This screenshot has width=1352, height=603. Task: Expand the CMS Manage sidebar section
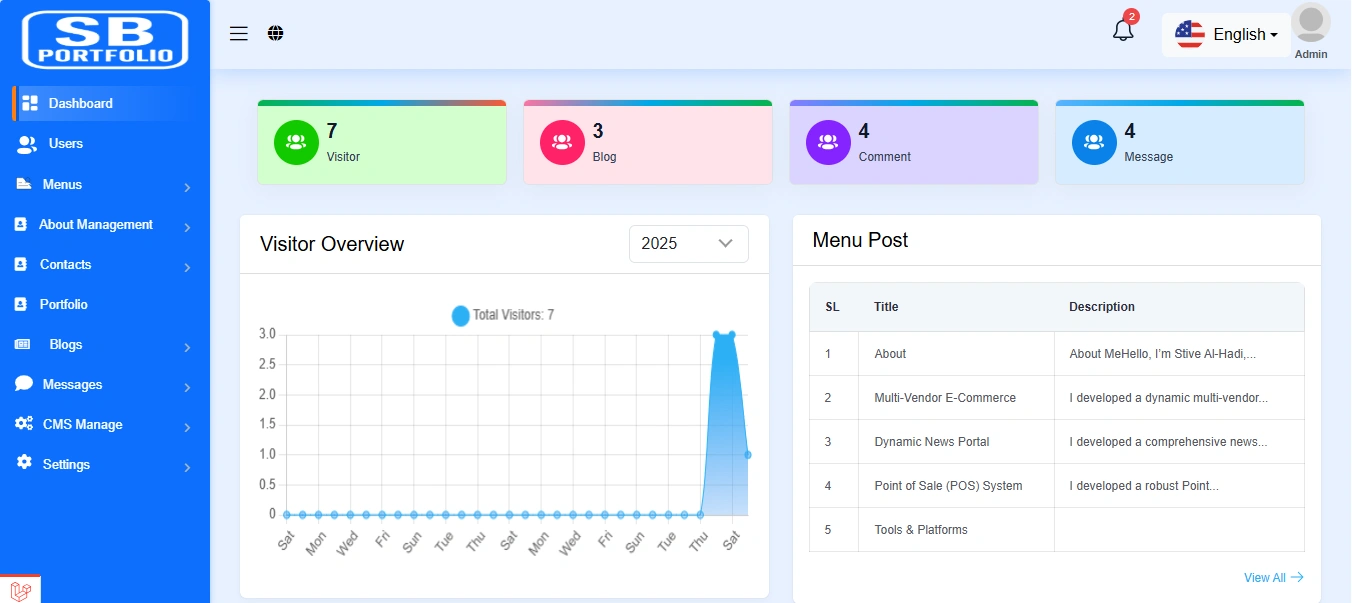click(x=104, y=425)
